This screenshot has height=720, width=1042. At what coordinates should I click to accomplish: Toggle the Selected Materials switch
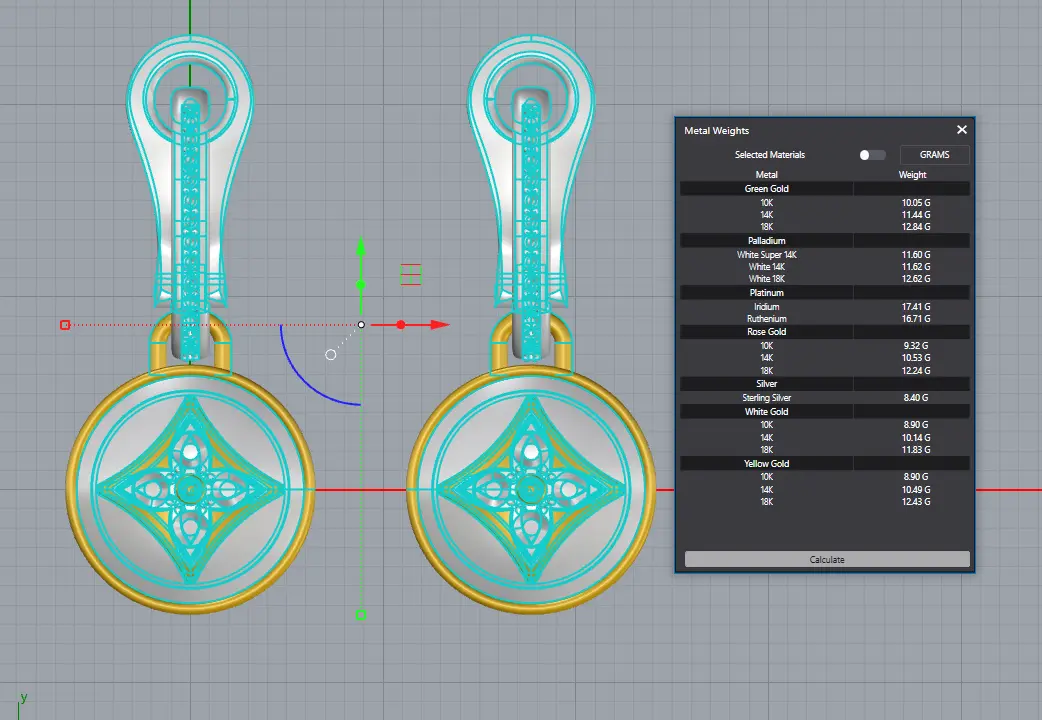pyautogui.click(x=871, y=155)
